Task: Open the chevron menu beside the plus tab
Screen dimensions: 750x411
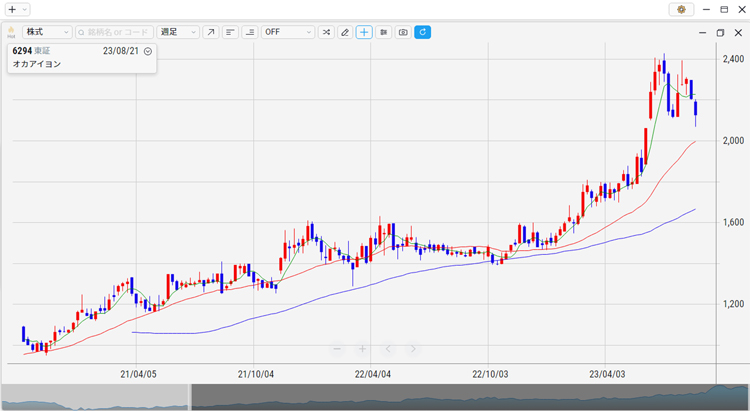Action: (24, 9)
